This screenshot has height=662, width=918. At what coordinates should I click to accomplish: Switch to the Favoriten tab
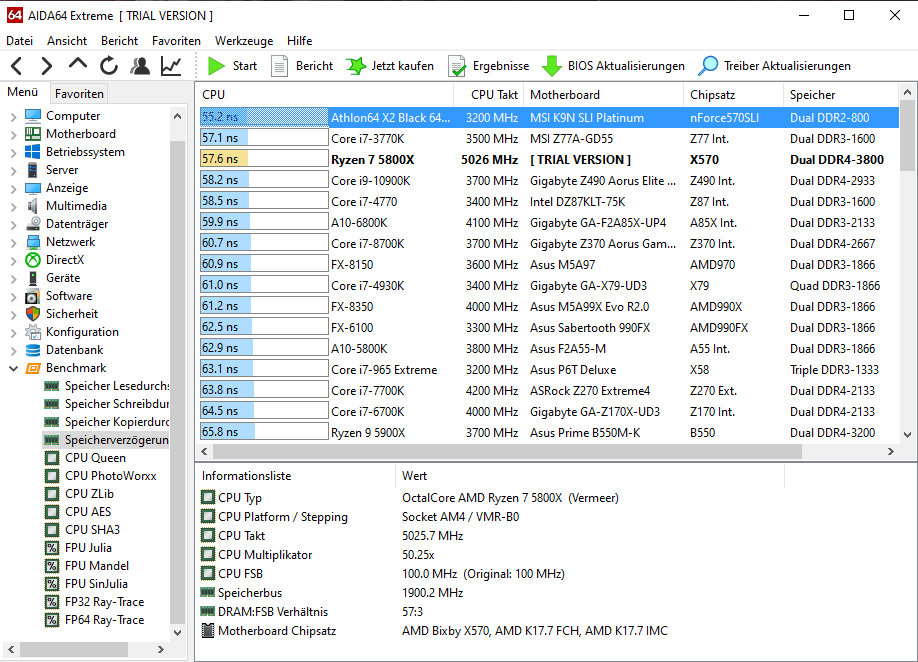point(79,94)
